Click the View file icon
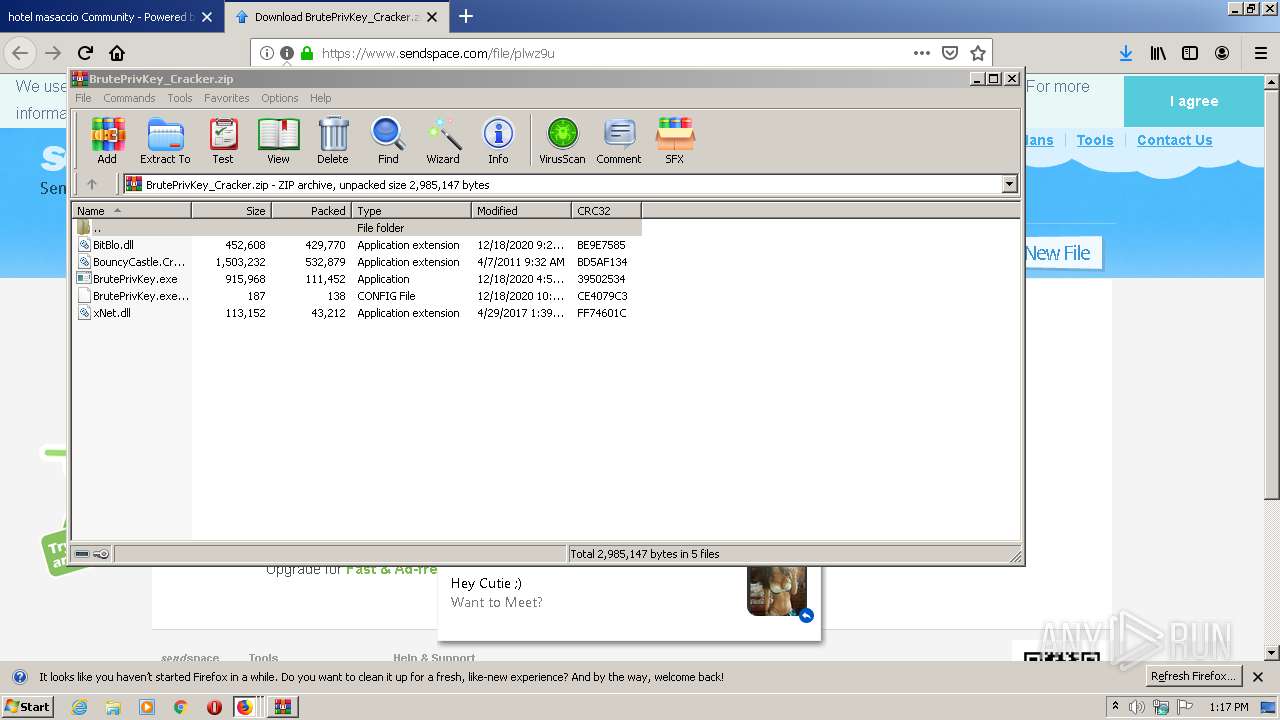Screen dimensions: 1280x720 278,141
